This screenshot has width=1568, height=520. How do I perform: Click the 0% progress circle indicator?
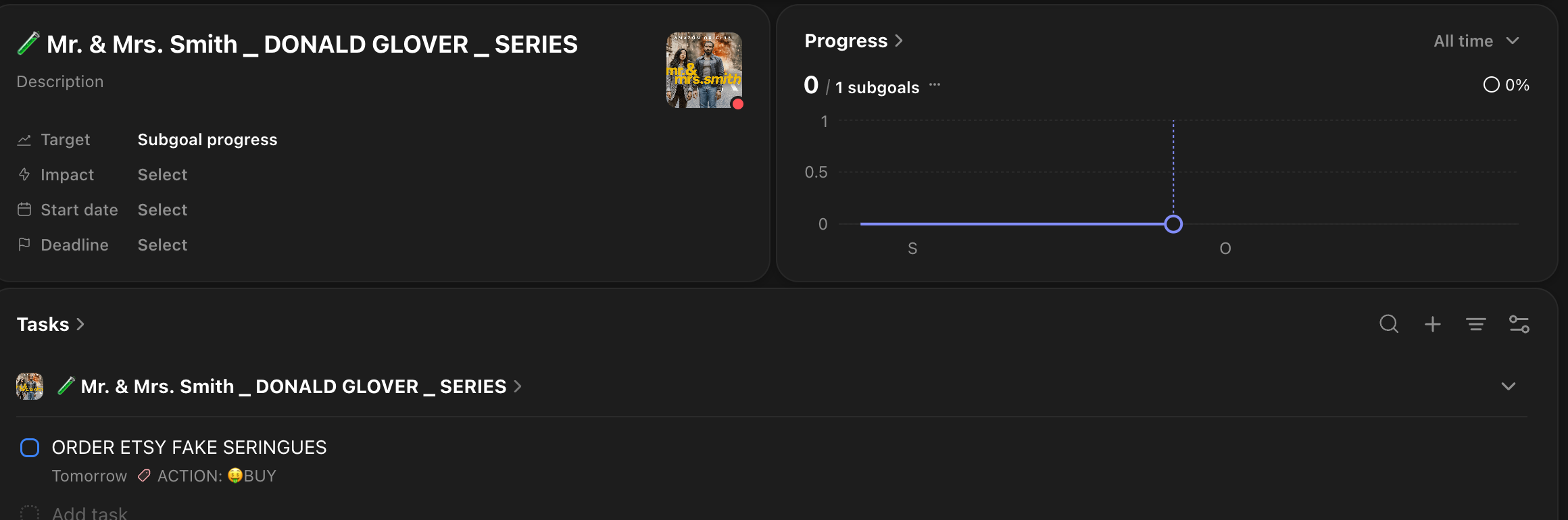[x=1491, y=84]
